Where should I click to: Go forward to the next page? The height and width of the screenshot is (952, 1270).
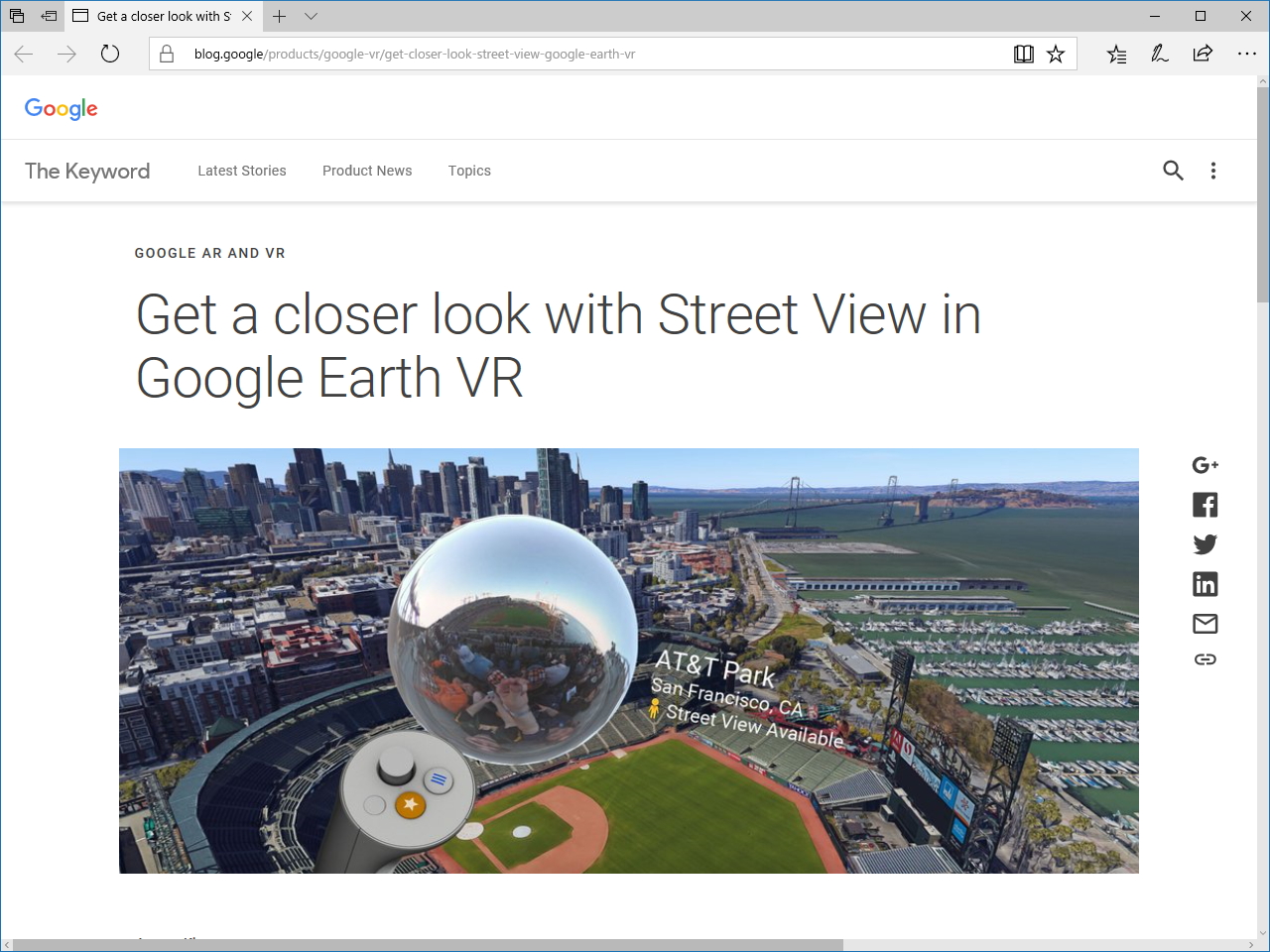click(66, 54)
